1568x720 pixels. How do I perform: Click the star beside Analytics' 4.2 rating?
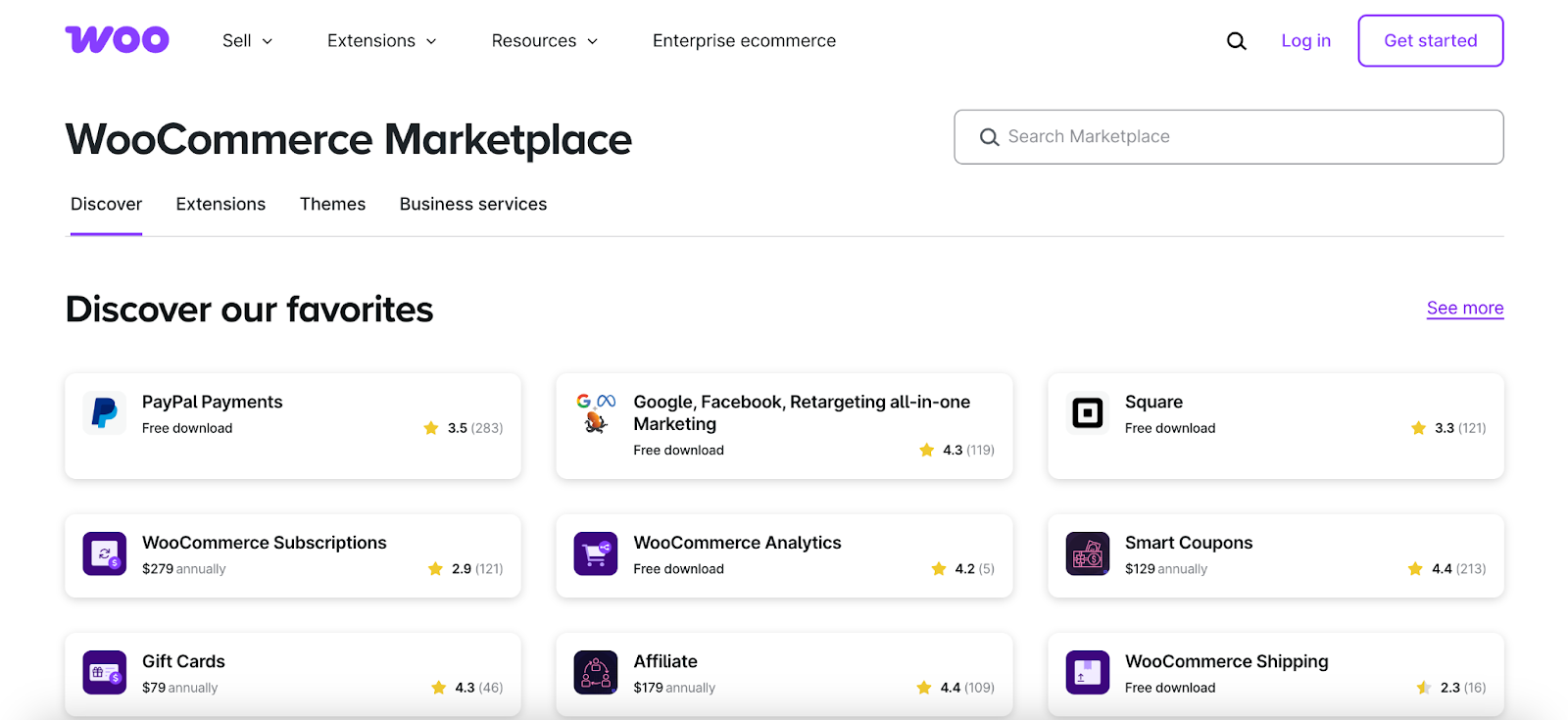[939, 568]
